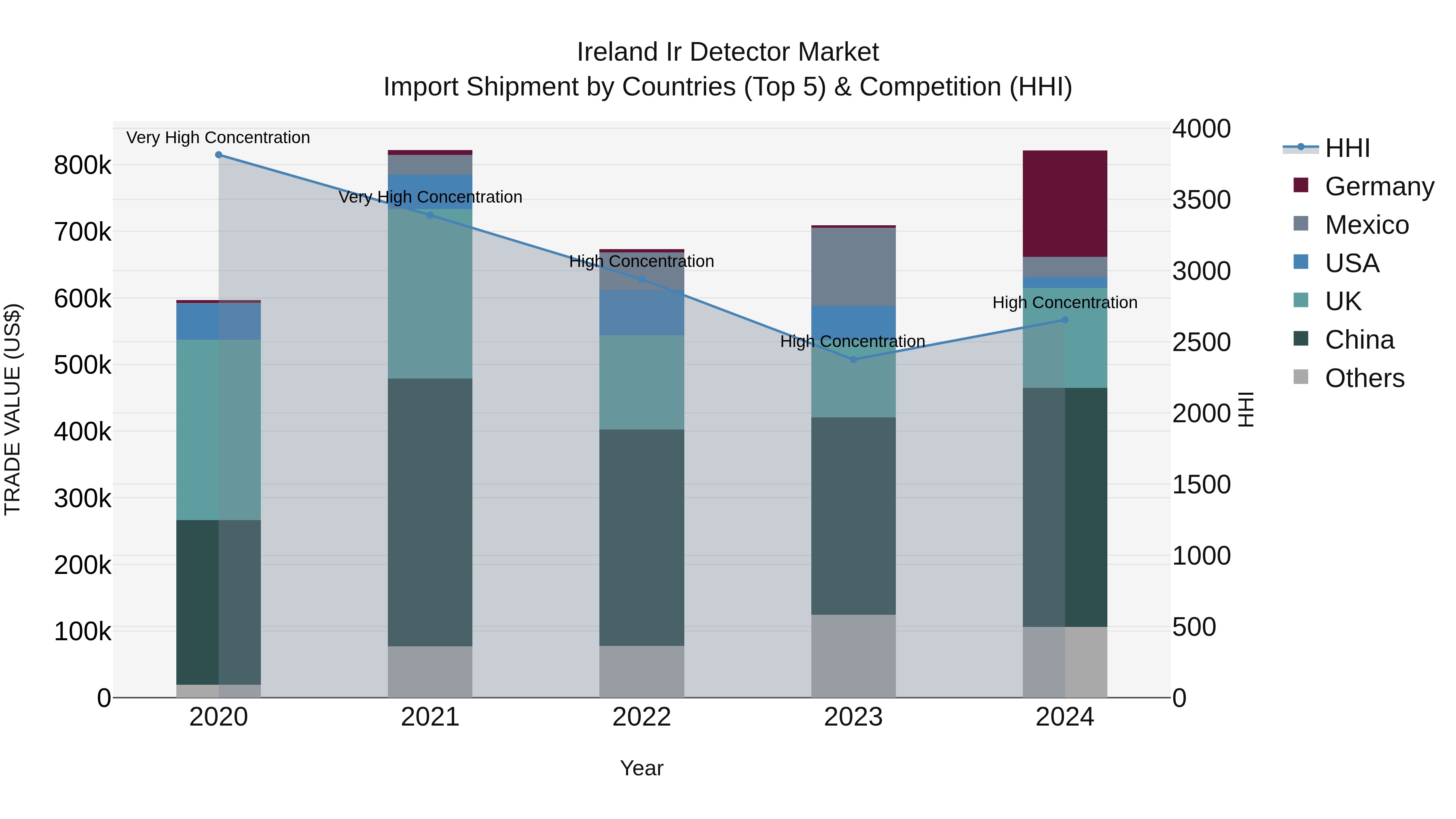Select the 2022 HHI data point marker
This screenshot has width=1456, height=819.
641,279
